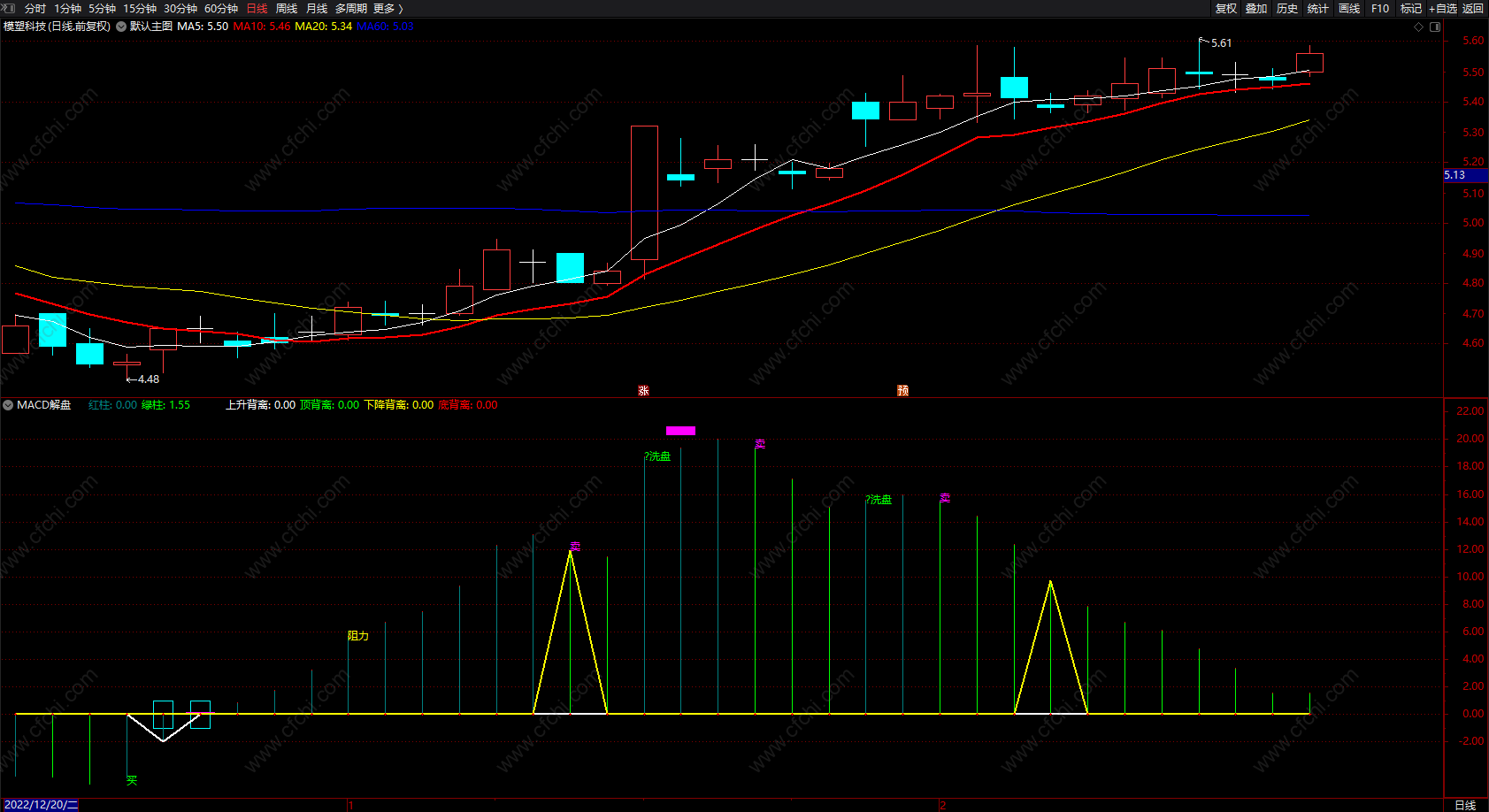Image resolution: width=1489 pixels, height=812 pixels.
Task: Click the 下降背离: 0.00 readout
Action: (x=399, y=405)
